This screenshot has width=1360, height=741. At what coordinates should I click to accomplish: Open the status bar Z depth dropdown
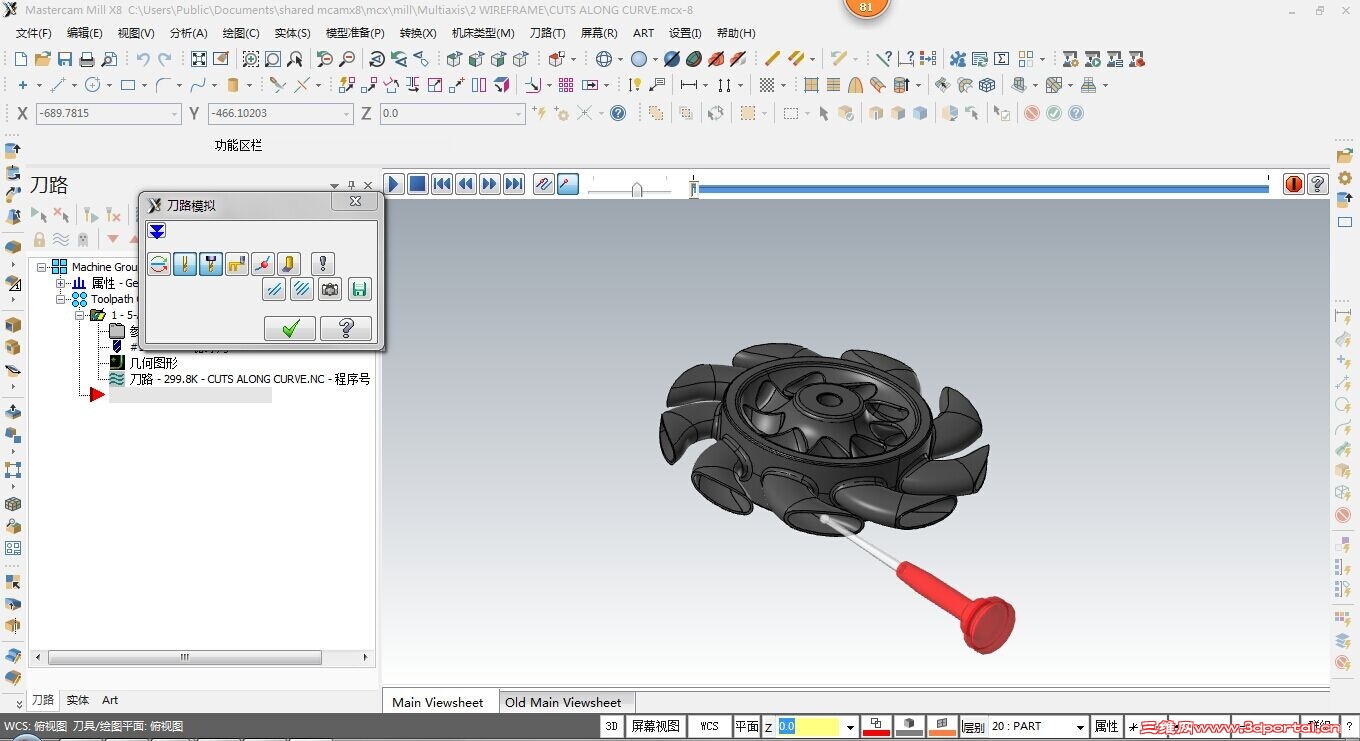pos(850,727)
